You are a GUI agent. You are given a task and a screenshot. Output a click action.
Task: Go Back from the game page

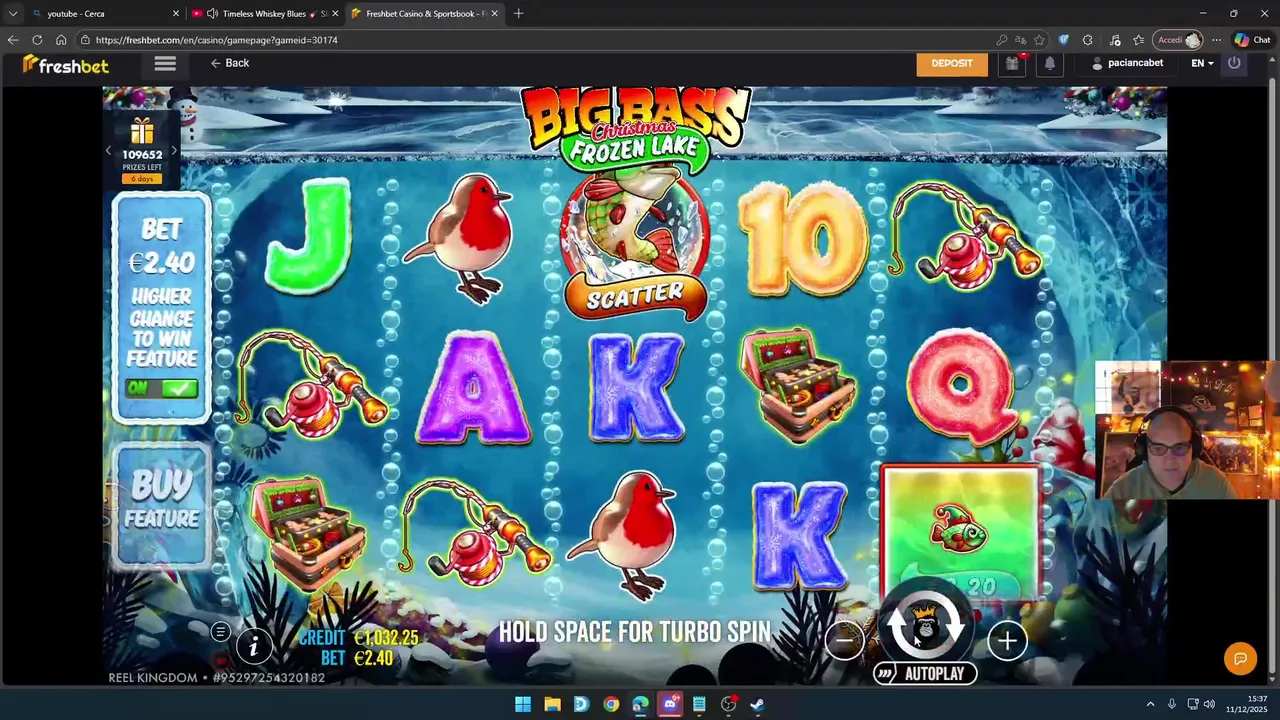(x=230, y=63)
